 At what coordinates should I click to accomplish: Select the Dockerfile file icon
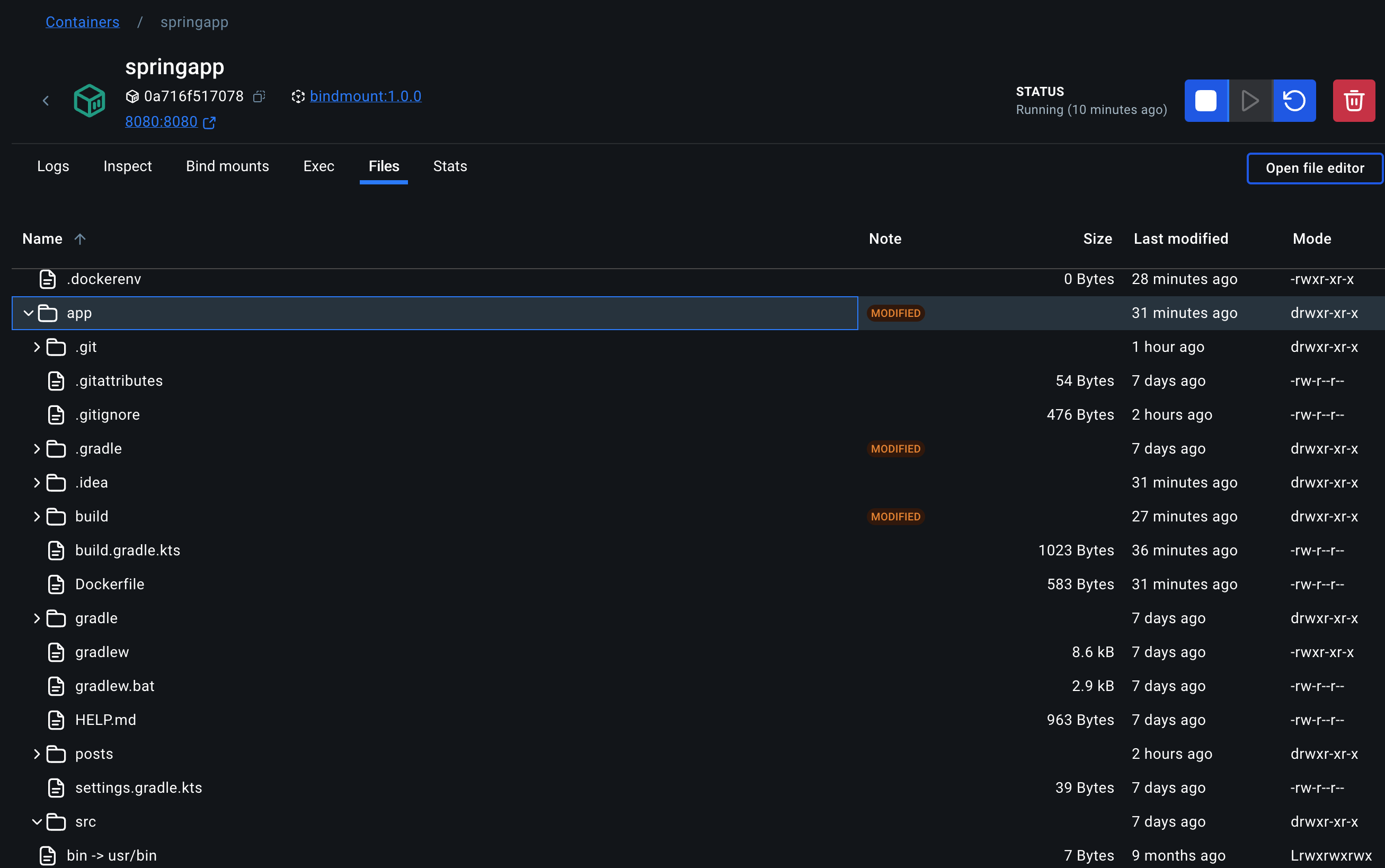coord(56,584)
